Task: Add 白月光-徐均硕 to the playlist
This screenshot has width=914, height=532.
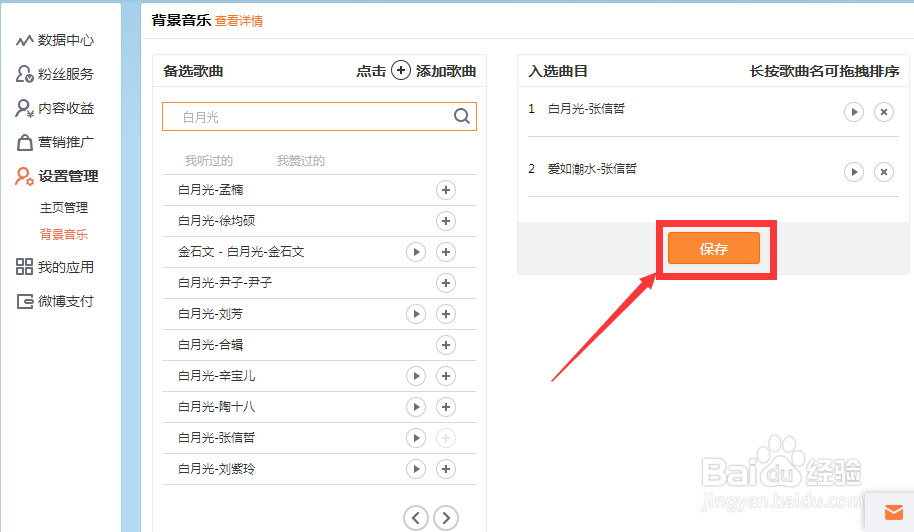Action: click(x=446, y=221)
